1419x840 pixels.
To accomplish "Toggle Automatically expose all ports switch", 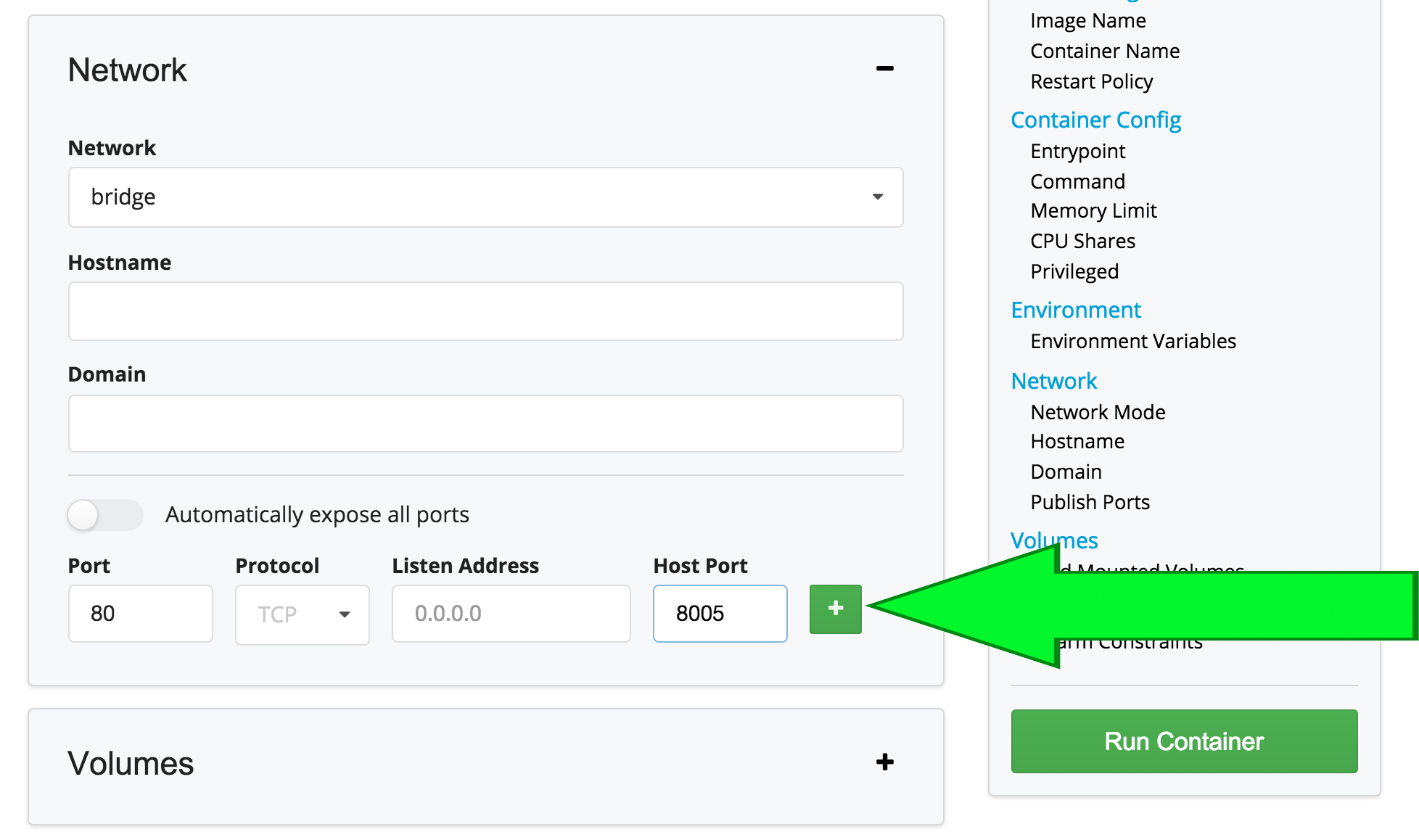I will point(104,515).
